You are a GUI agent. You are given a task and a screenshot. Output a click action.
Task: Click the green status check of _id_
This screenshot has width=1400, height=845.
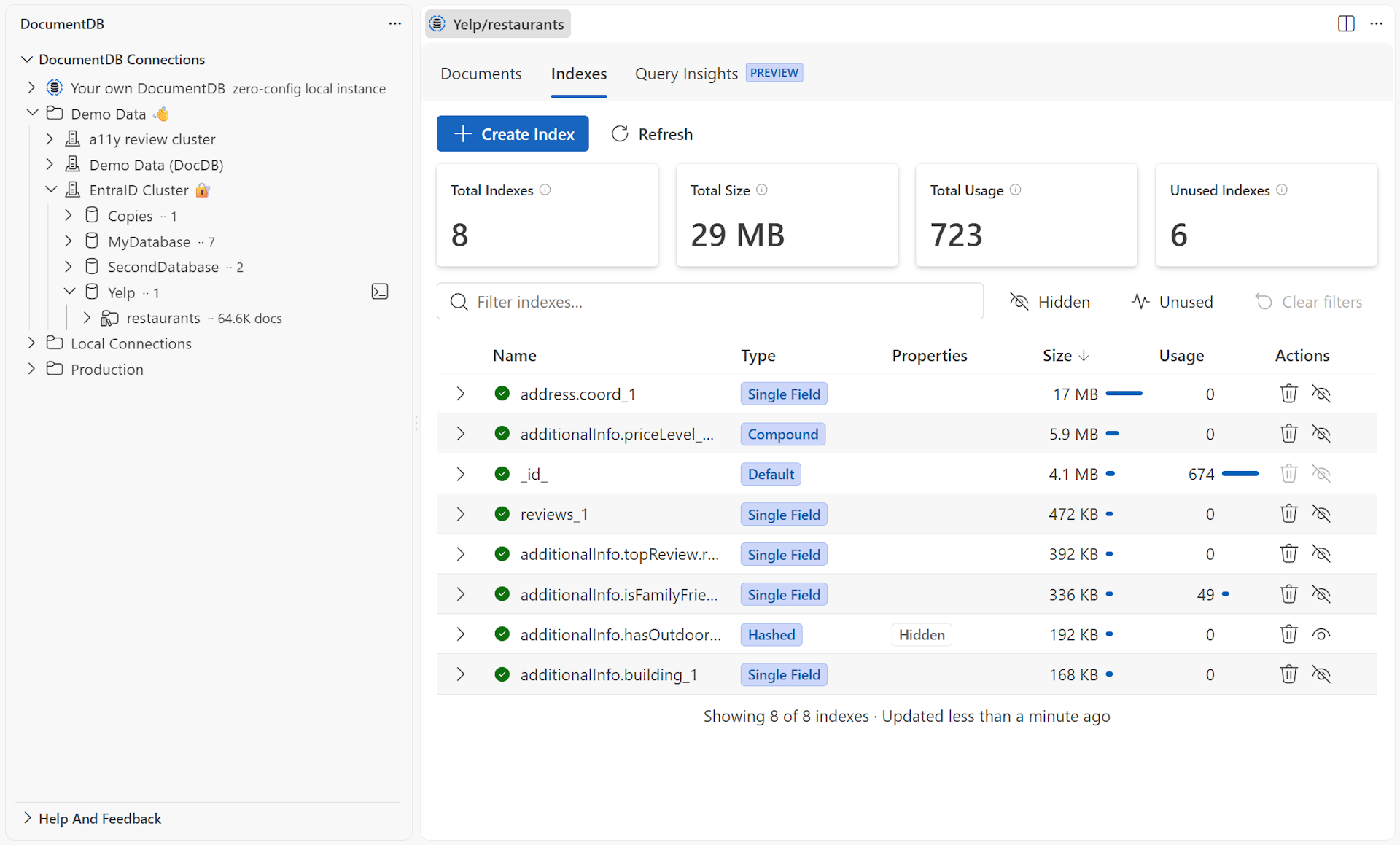pos(502,474)
